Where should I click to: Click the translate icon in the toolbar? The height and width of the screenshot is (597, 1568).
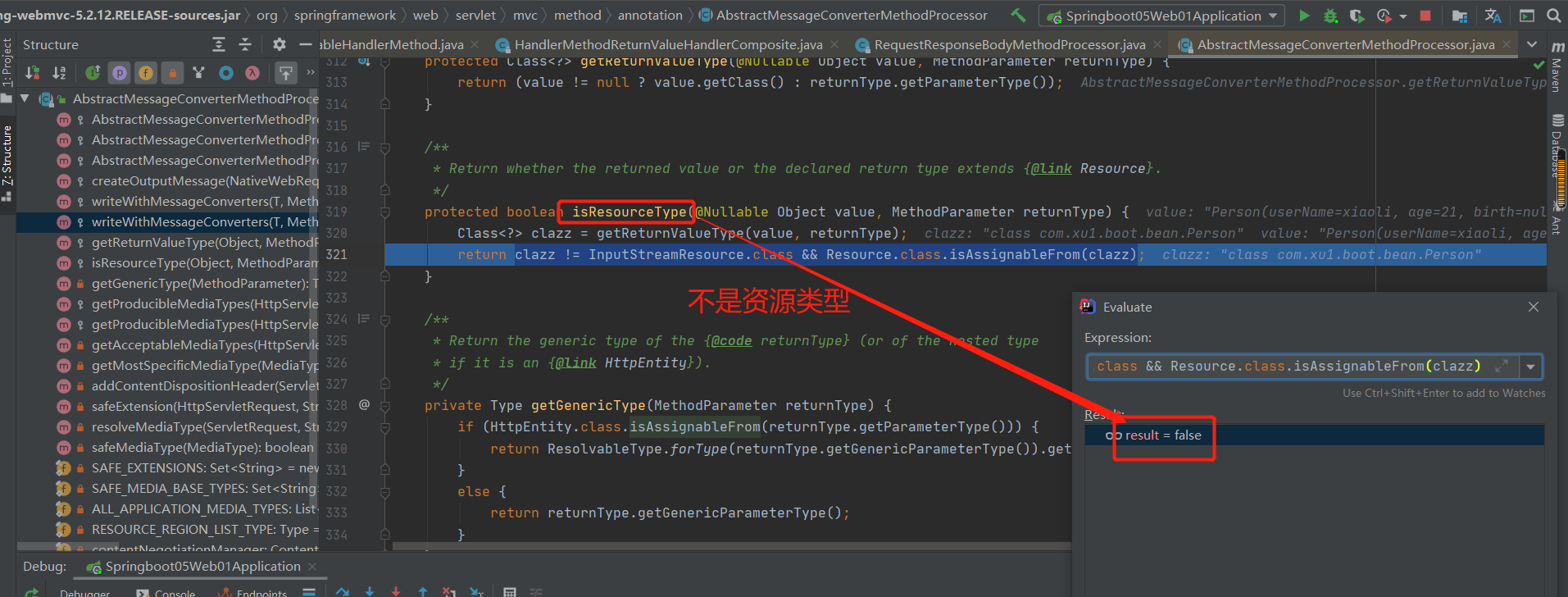(1493, 16)
